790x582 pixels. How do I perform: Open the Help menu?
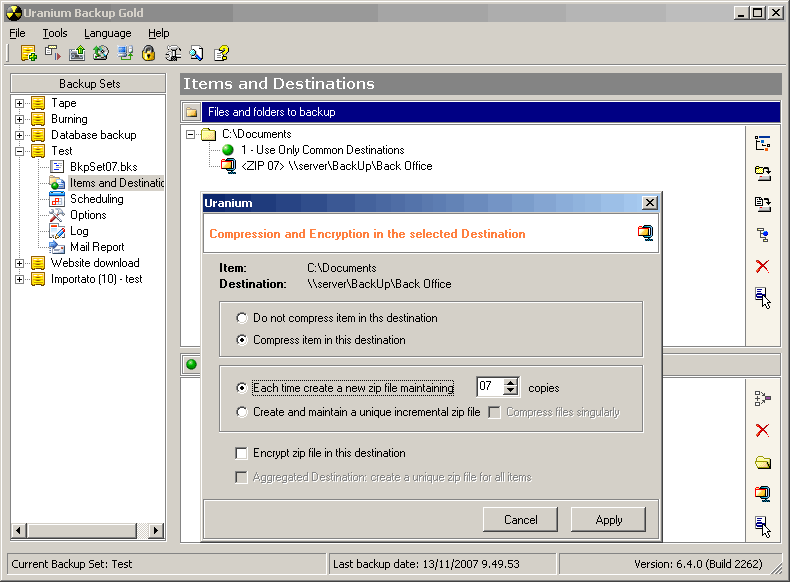coord(158,33)
